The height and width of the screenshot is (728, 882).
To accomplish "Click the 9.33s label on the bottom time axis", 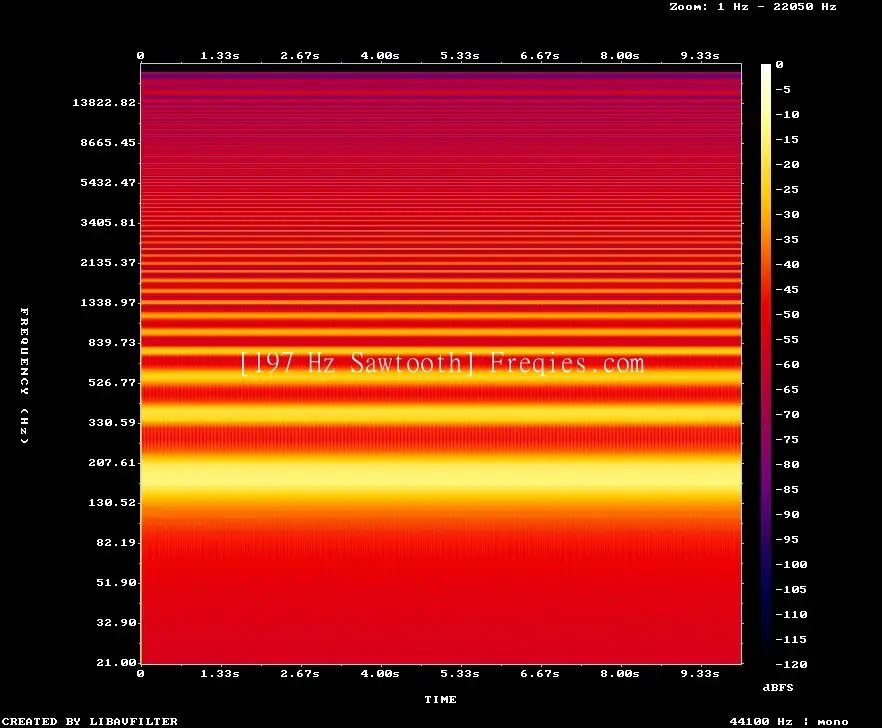I will (x=700, y=673).
